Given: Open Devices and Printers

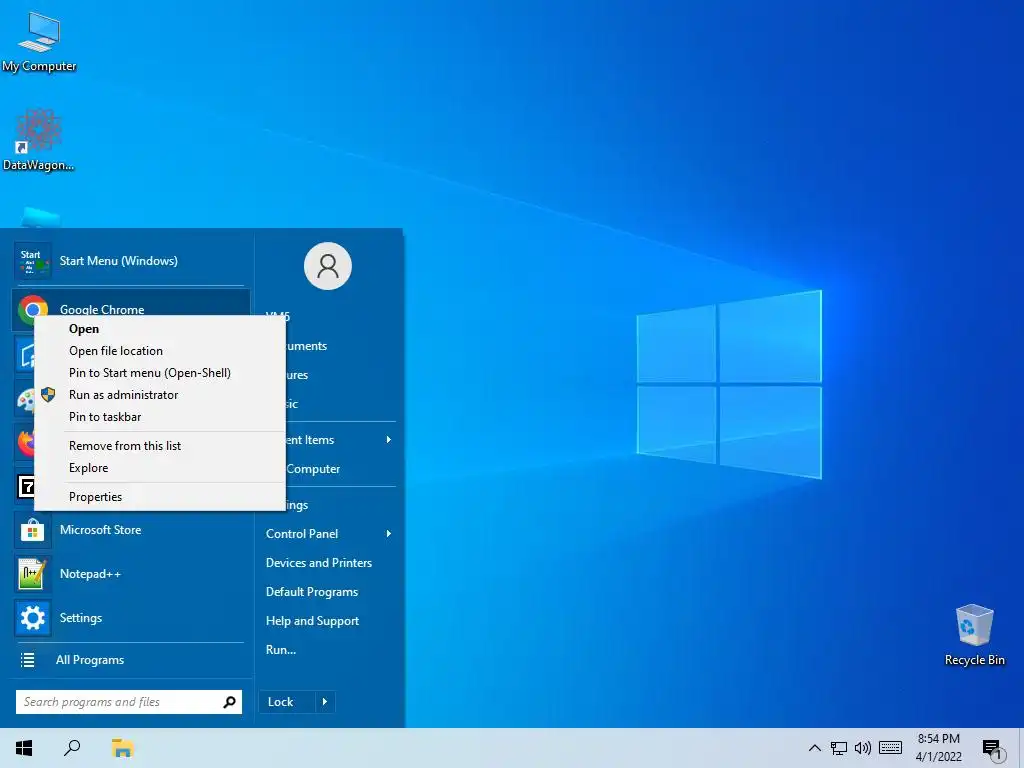Looking at the screenshot, I should (x=319, y=563).
